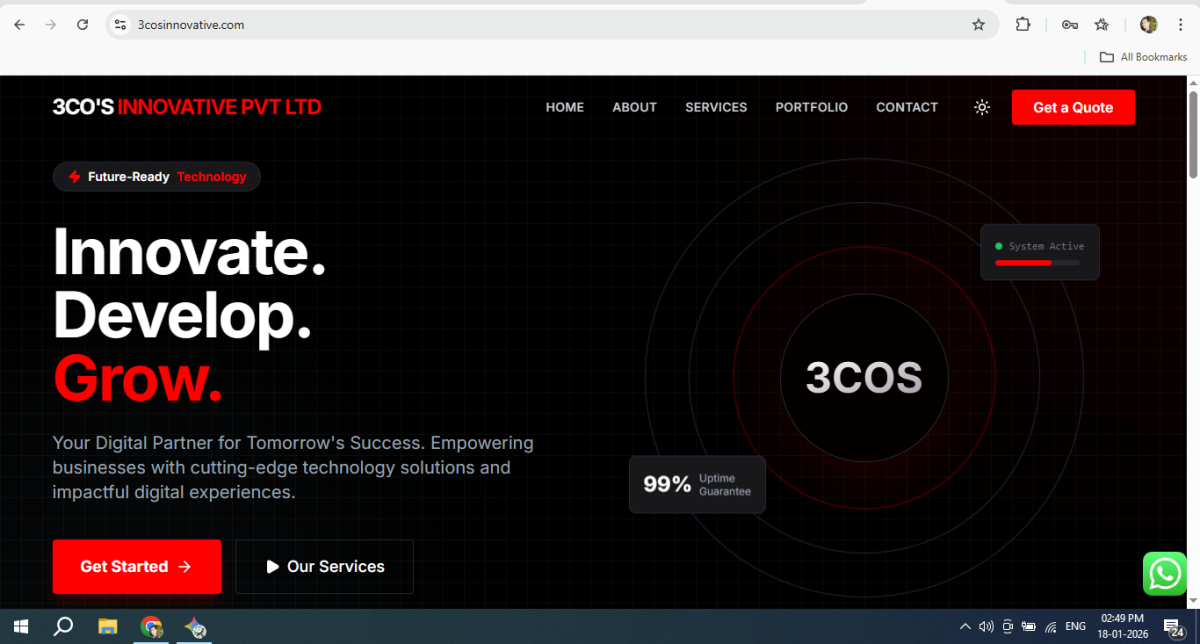This screenshot has height=644, width=1200.
Task: Select the ABOUT nav link
Action: click(634, 107)
